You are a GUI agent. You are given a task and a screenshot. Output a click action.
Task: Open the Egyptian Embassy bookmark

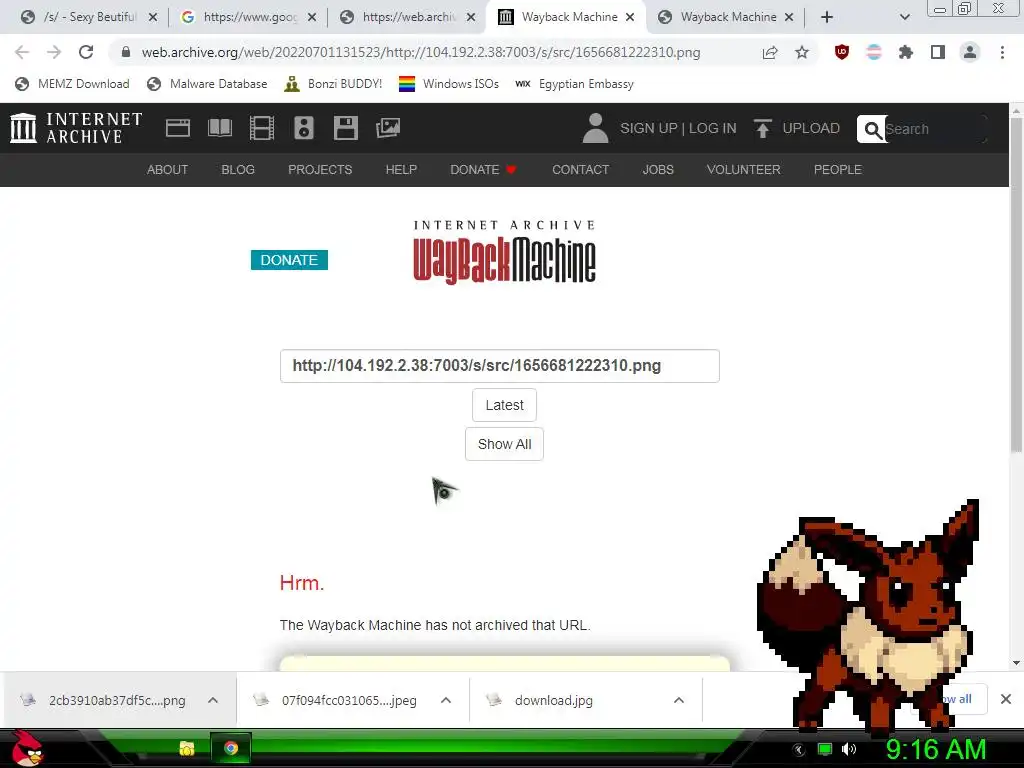pos(575,84)
